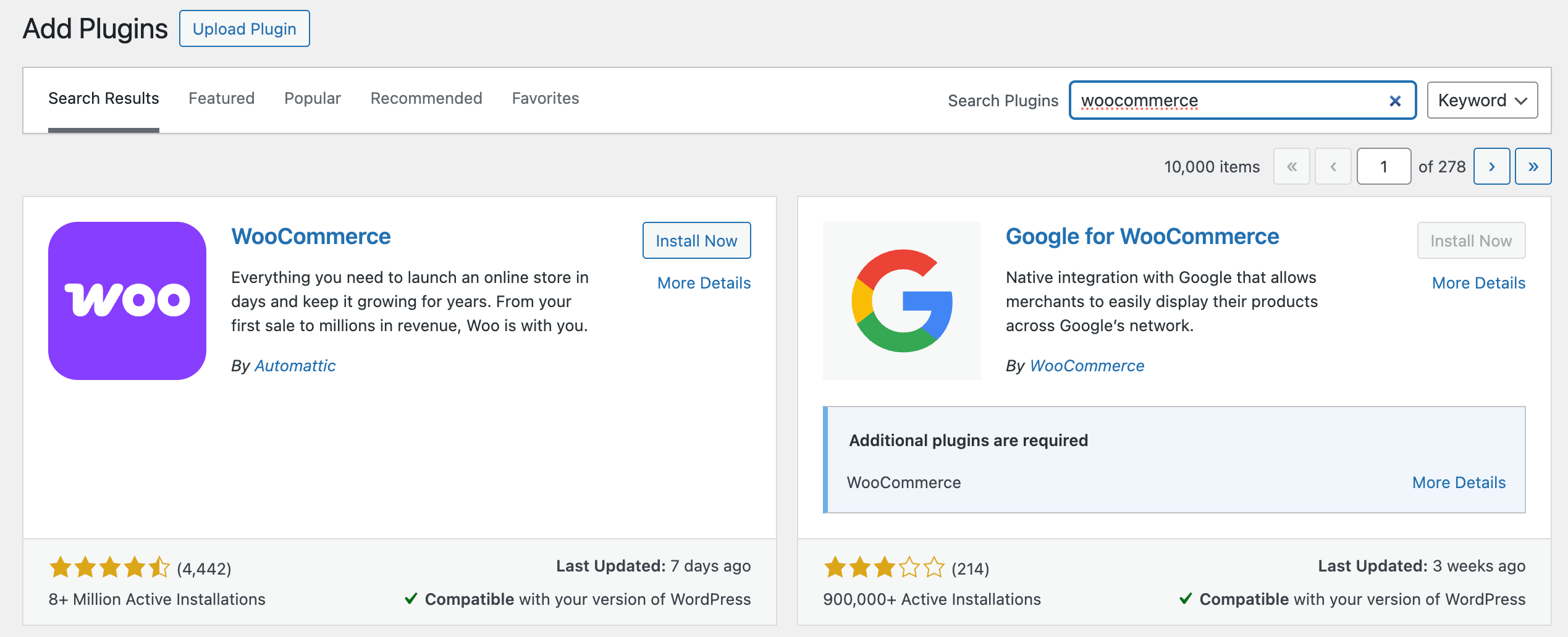This screenshot has width=1568, height=637.
Task: Click '900,000+ Active Installations' text
Action: [932, 599]
